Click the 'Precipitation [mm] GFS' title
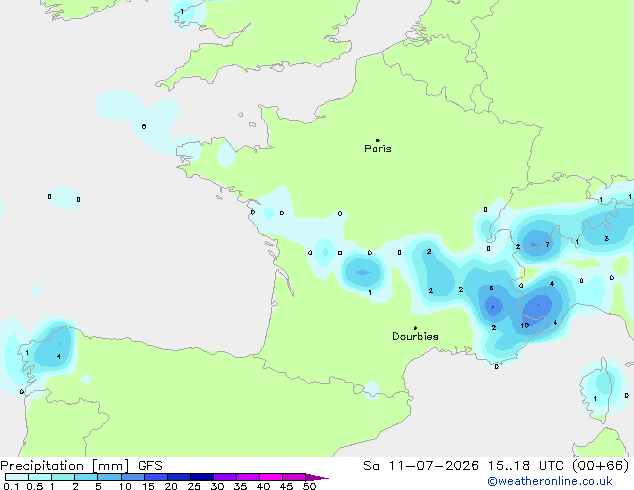The width and height of the screenshot is (634, 490). pos(81,466)
